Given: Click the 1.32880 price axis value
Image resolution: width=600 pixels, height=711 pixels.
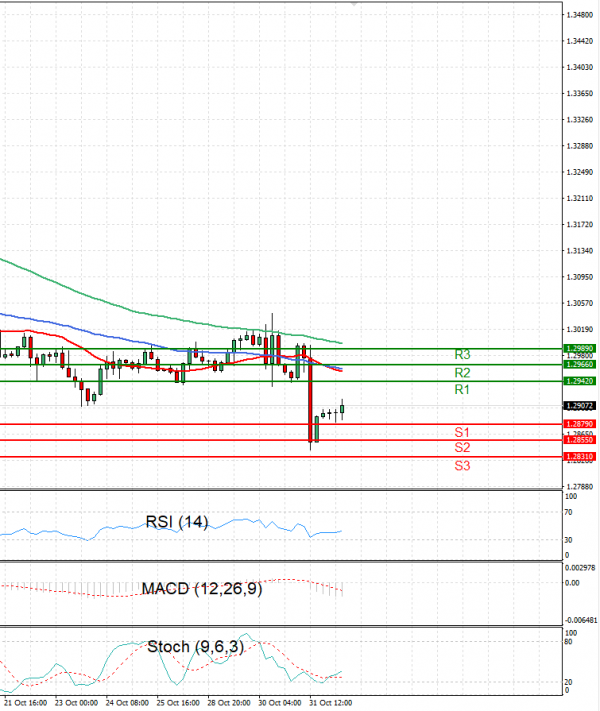Looking at the screenshot, I should 580,146.
